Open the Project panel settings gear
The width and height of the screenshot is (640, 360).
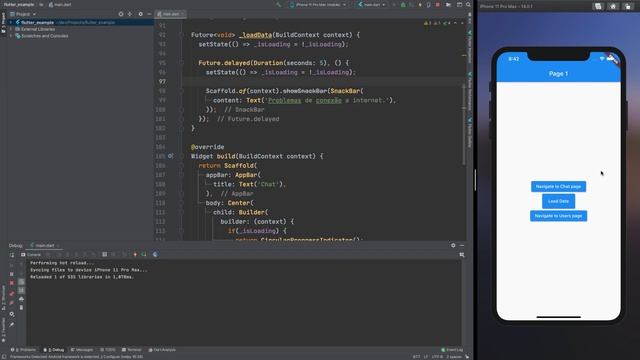coord(140,14)
